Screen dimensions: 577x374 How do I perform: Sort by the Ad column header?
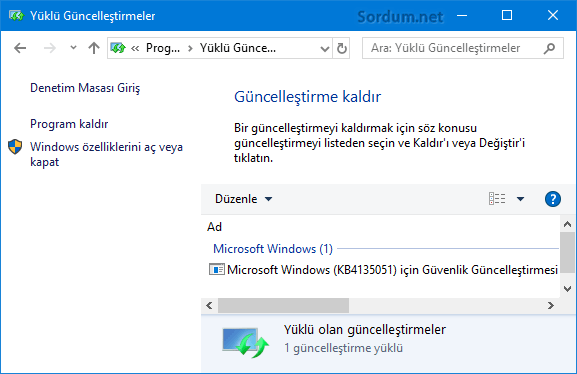tap(215, 227)
